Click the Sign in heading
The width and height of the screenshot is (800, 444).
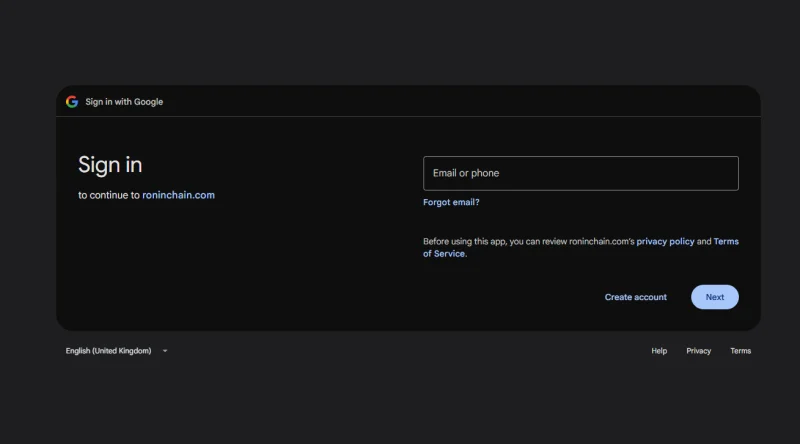(110, 165)
